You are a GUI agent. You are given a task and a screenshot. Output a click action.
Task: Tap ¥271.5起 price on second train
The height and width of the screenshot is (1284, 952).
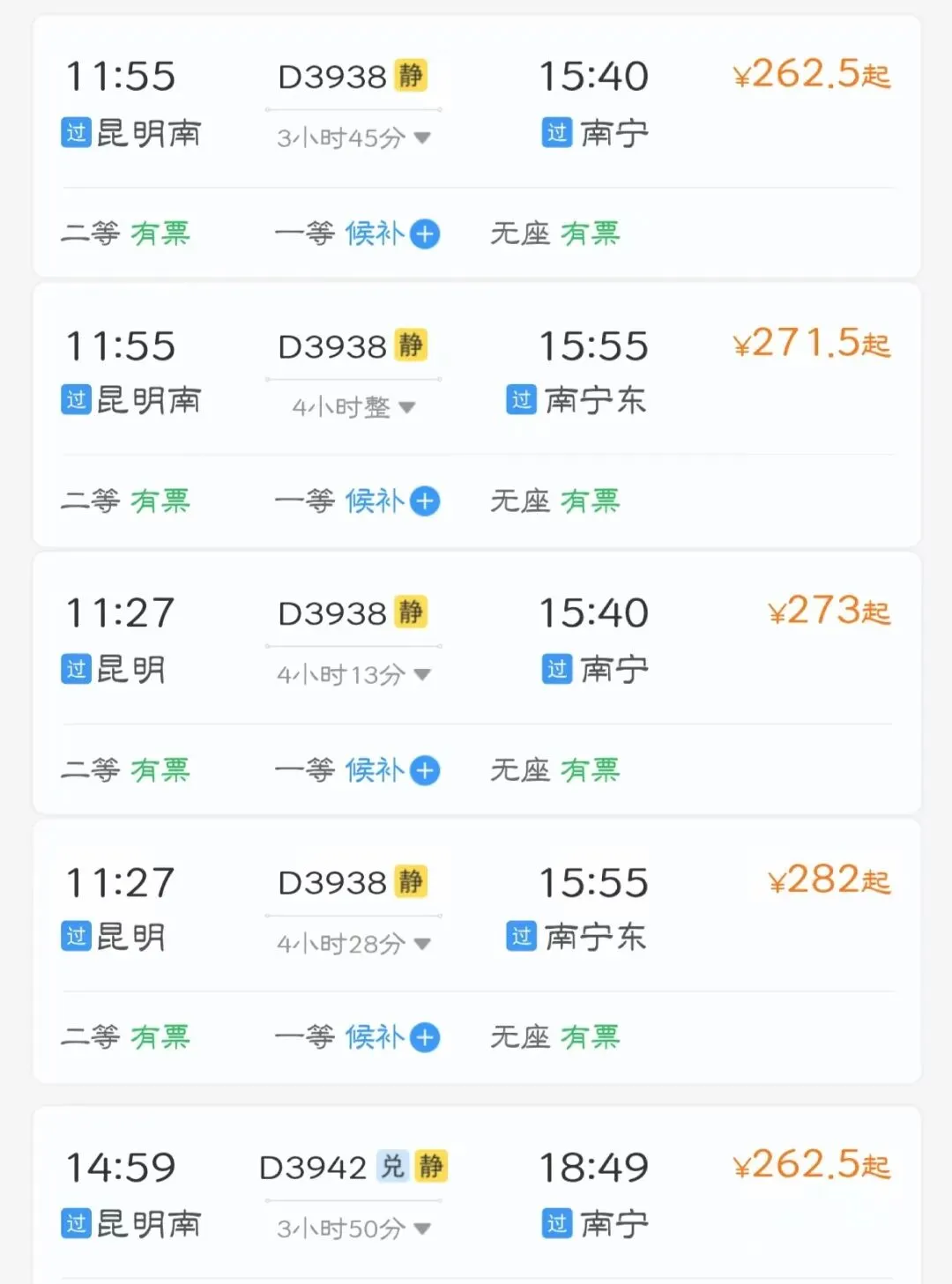pos(811,344)
